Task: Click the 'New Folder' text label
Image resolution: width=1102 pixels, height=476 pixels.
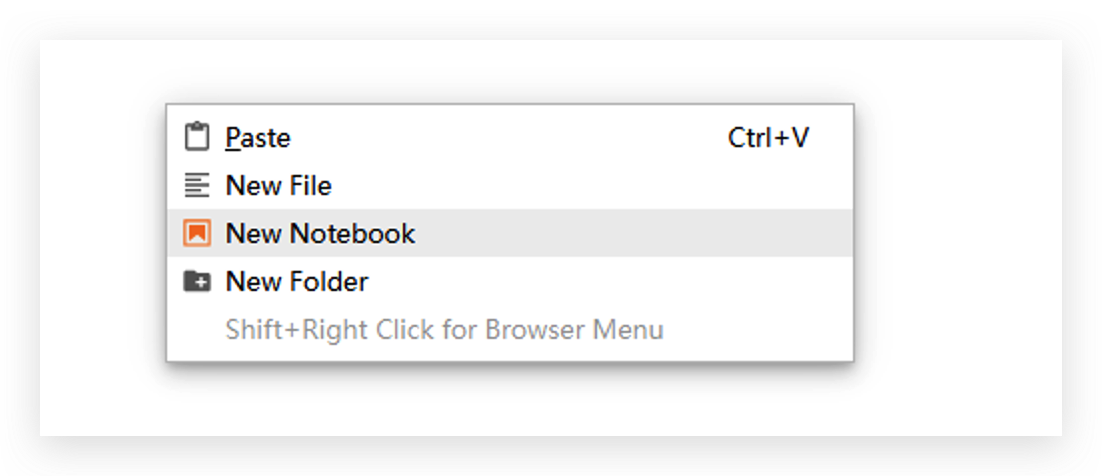Action: coord(297,281)
